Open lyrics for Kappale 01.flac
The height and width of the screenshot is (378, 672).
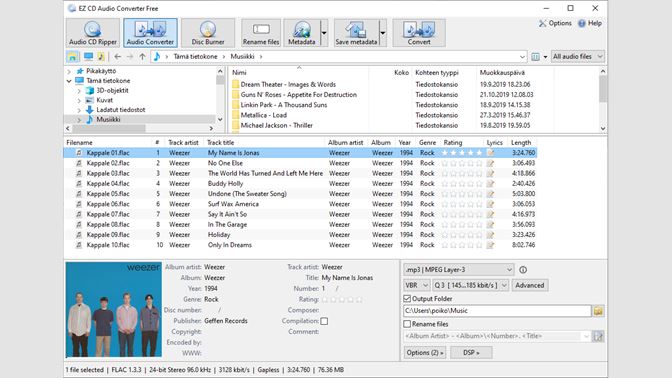(x=490, y=153)
